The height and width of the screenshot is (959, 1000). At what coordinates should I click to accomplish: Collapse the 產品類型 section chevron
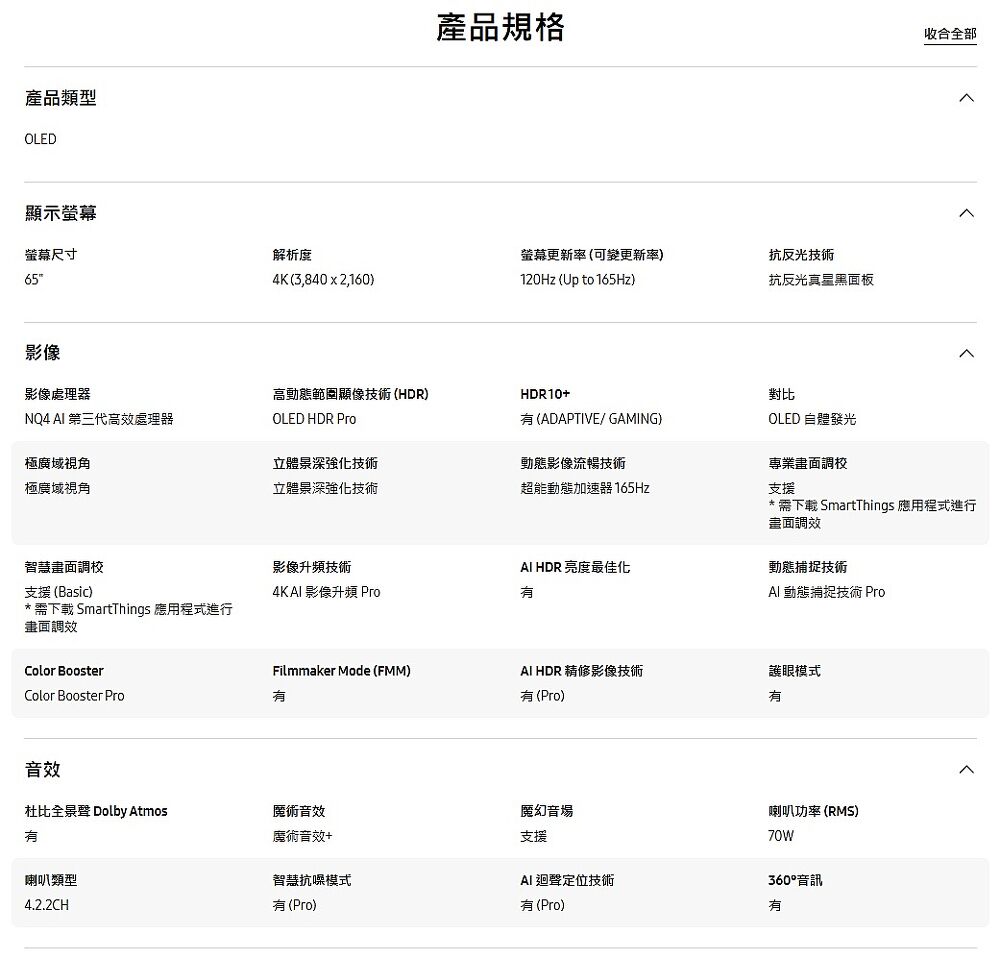[x=966, y=98]
